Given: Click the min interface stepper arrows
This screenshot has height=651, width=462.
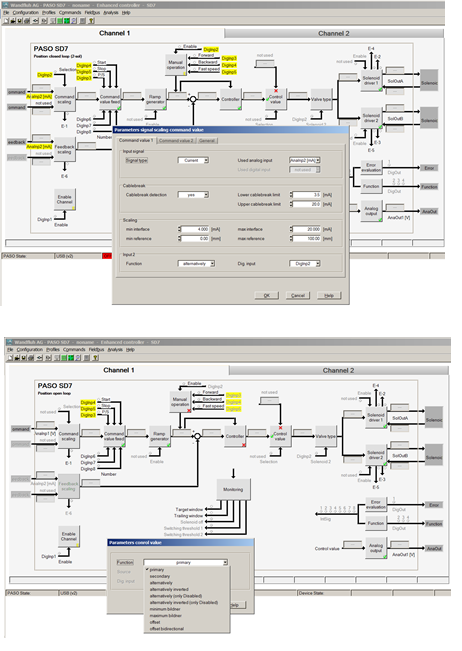Looking at the screenshot, I should pyautogui.click(x=180, y=229).
